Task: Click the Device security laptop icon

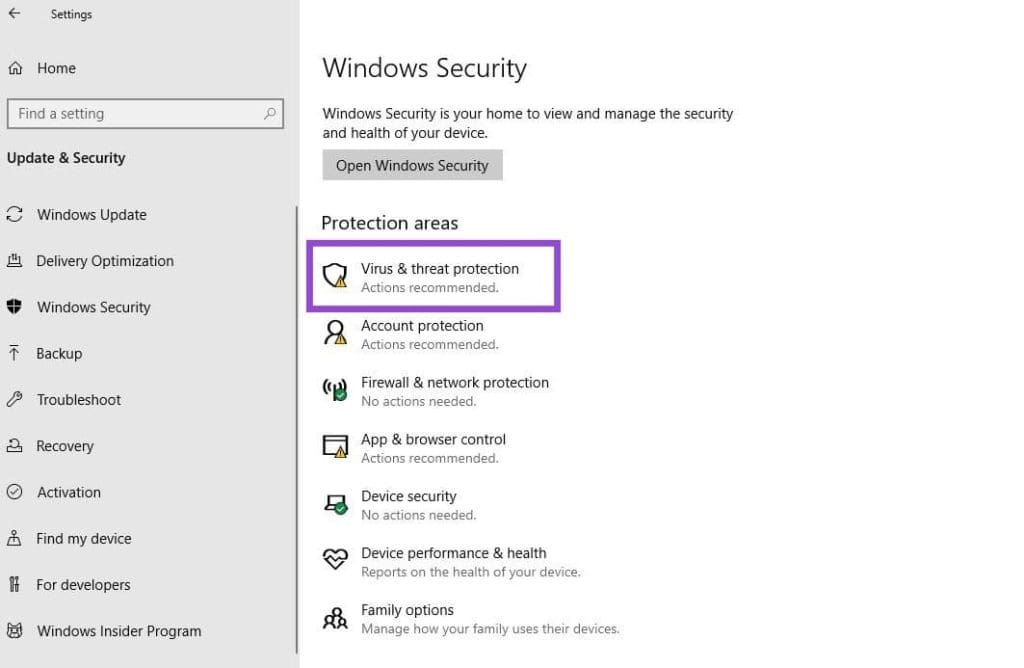Action: tap(335, 504)
